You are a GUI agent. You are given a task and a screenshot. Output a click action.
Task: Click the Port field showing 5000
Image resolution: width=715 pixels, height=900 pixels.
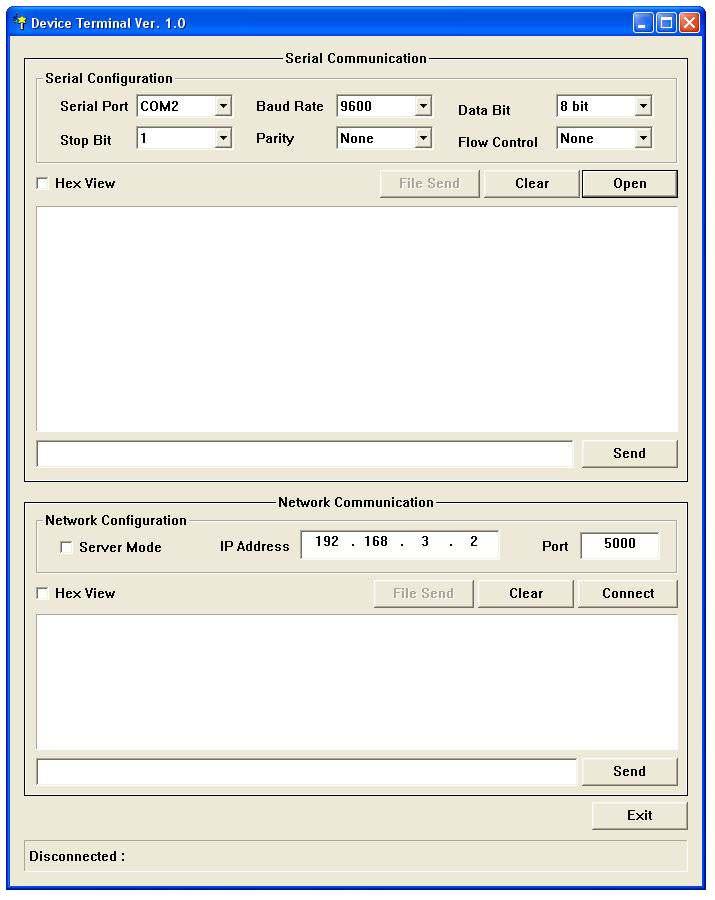(x=620, y=545)
